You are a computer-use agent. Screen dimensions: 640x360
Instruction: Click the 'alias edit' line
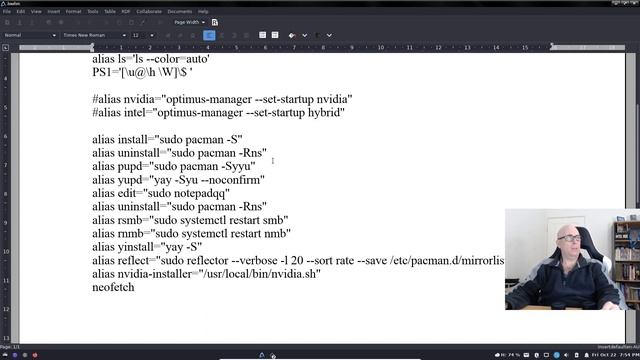(161, 193)
